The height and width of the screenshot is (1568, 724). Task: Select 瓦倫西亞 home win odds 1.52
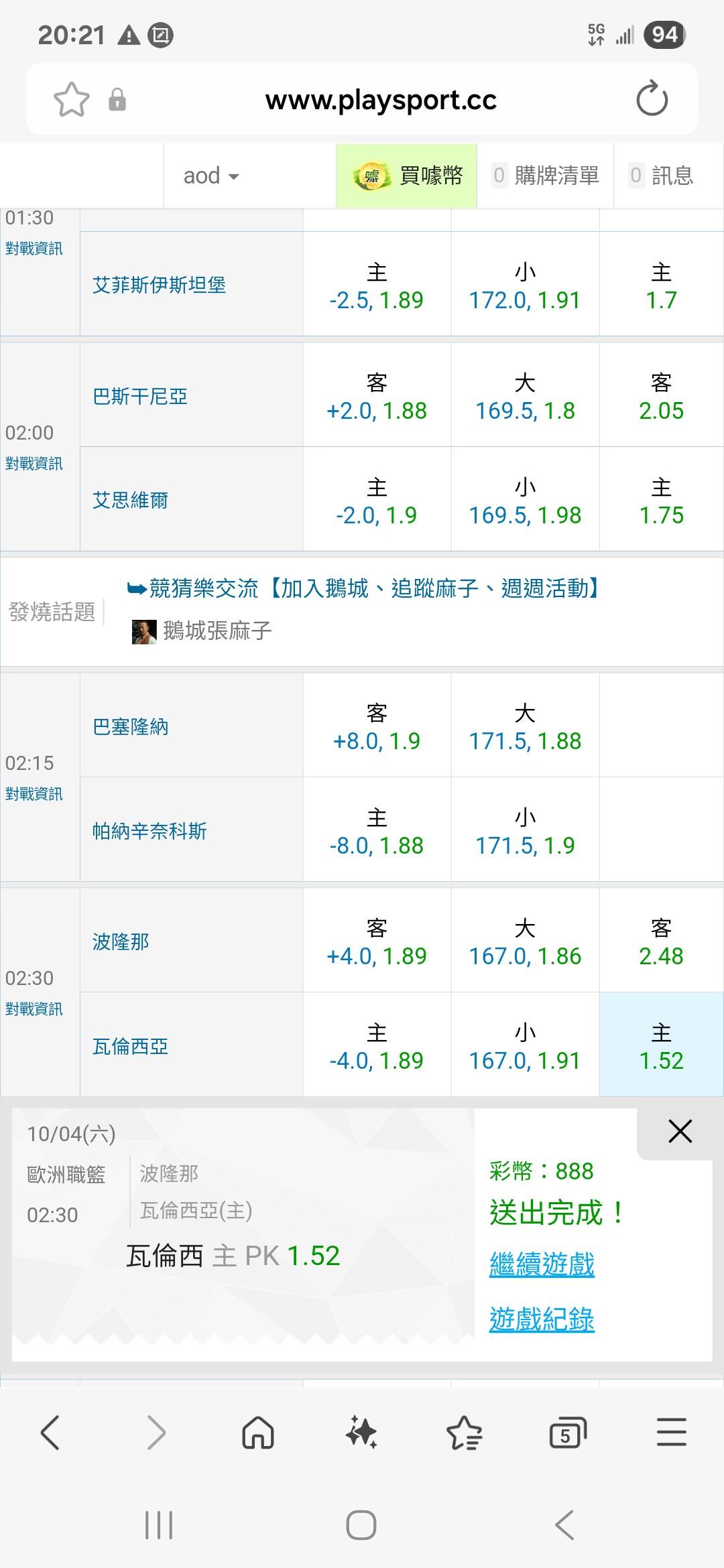tap(661, 1047)
